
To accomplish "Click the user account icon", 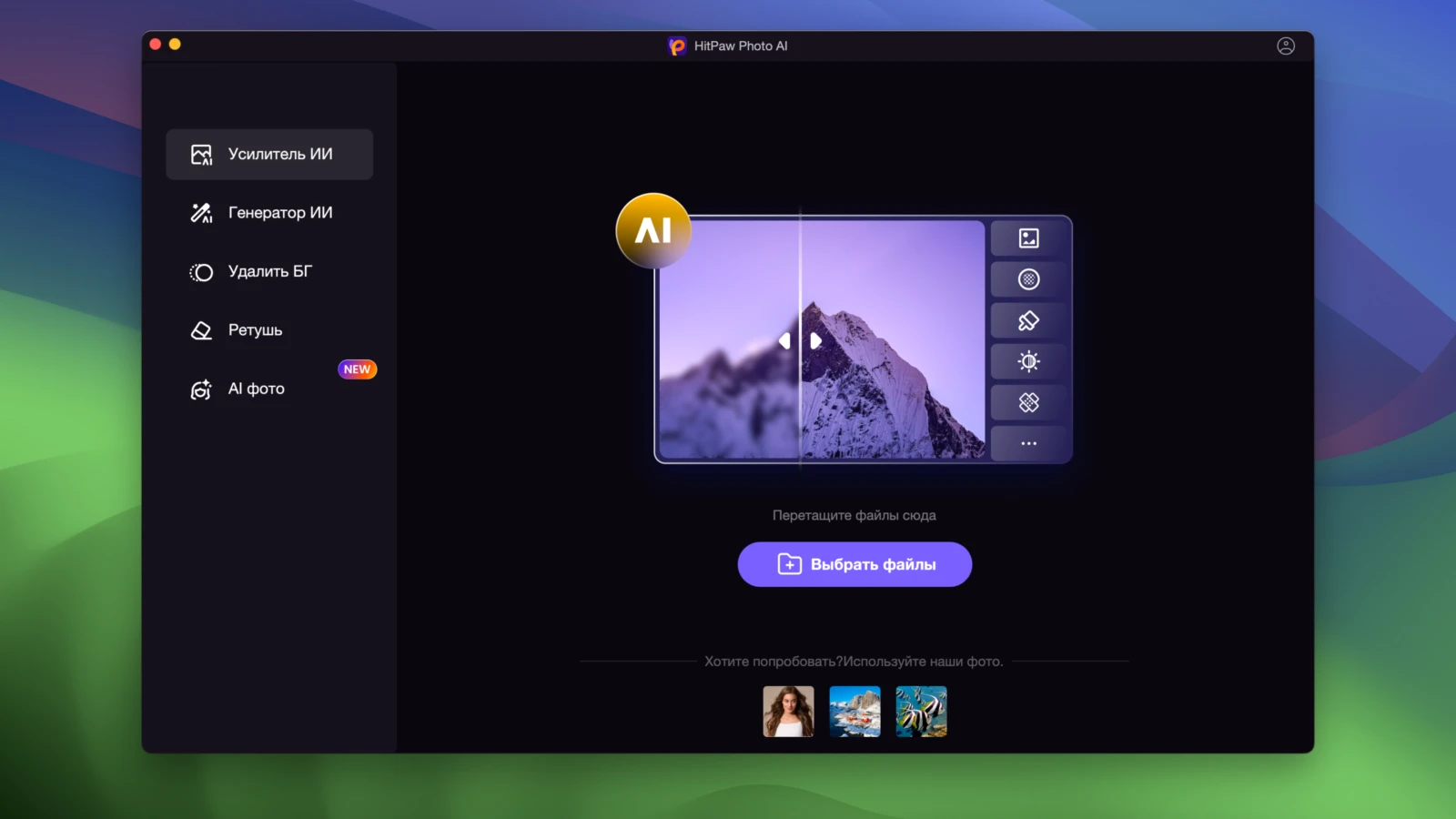I will tap(1285, 46).
